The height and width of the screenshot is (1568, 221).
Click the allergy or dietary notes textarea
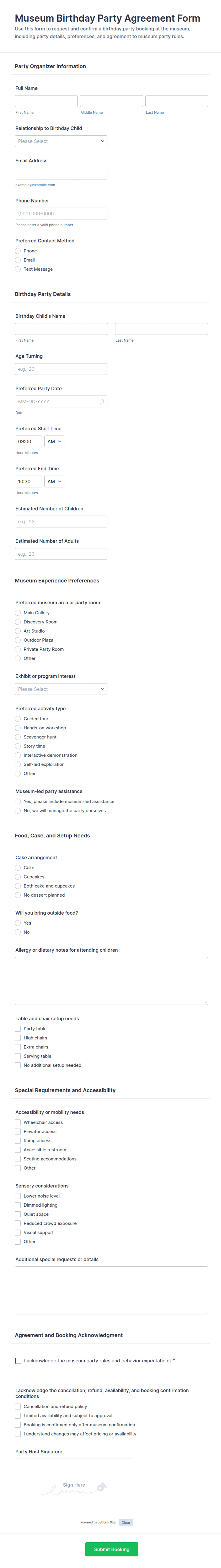[x=111, y=981]
